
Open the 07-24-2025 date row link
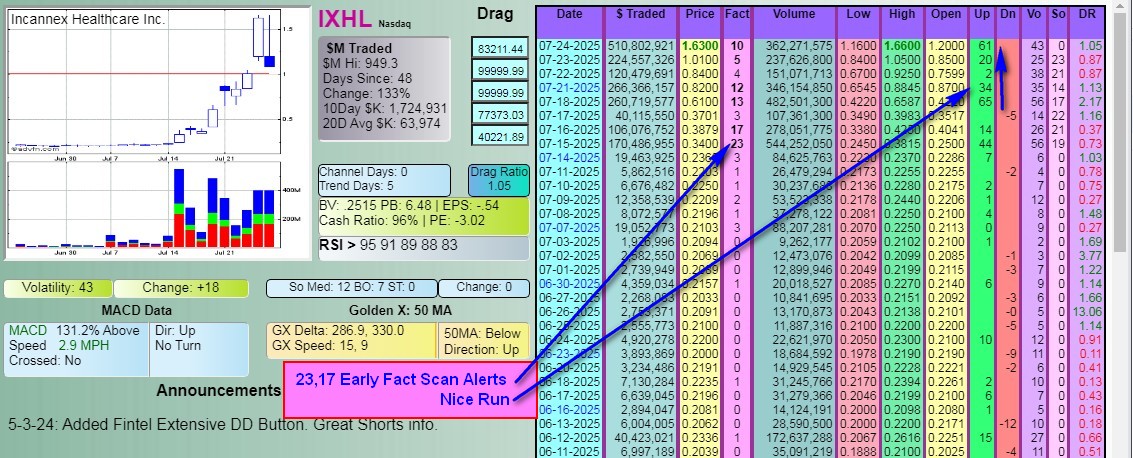[x=568, y=46]
